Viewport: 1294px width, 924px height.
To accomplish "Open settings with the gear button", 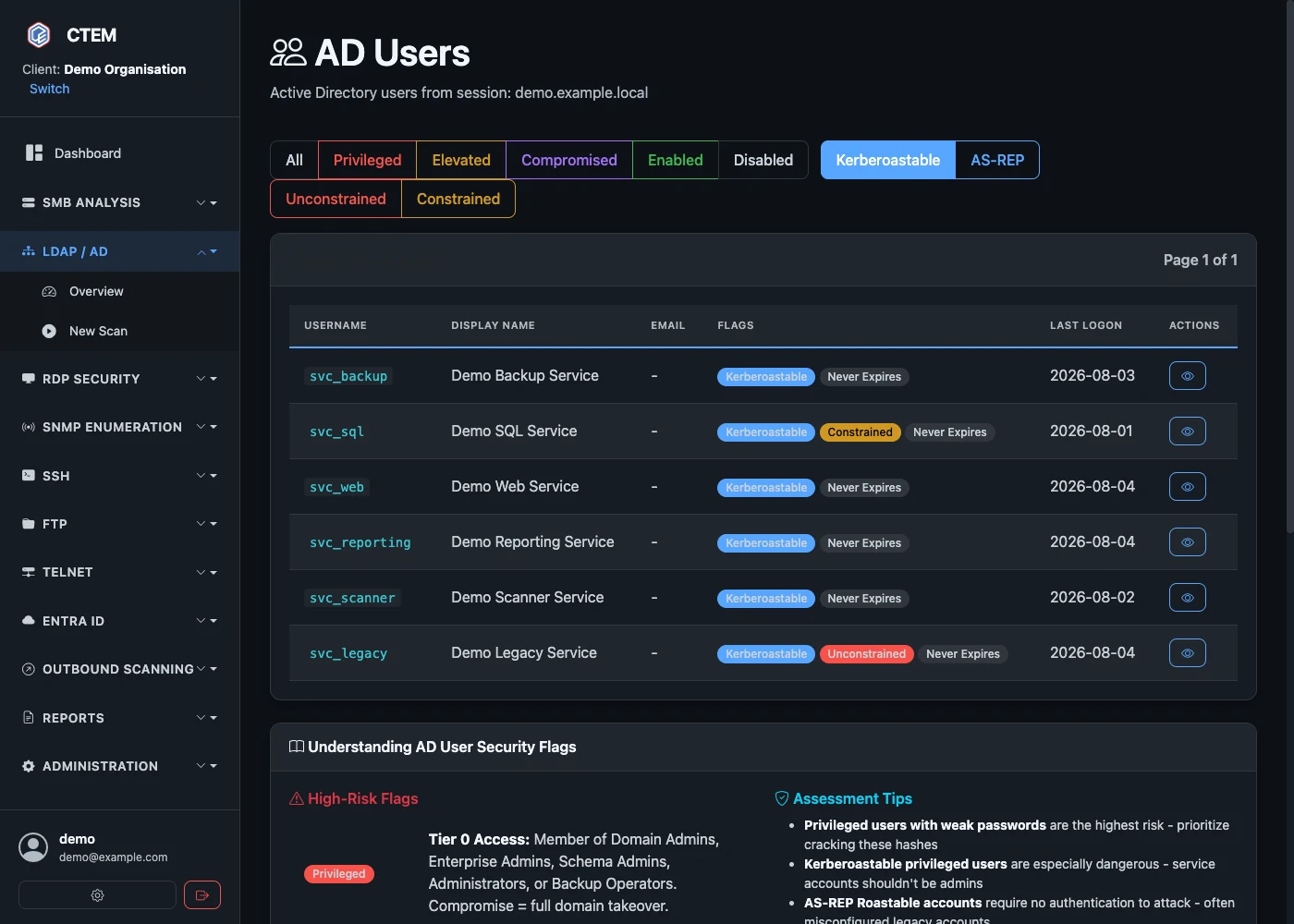I will (x=97, y=895).
